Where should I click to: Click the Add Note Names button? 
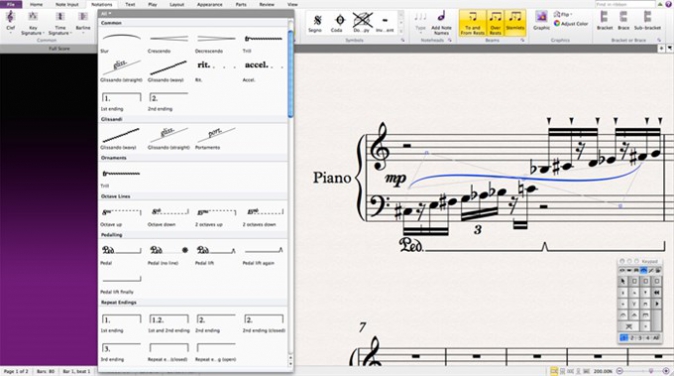click(441, 23)
